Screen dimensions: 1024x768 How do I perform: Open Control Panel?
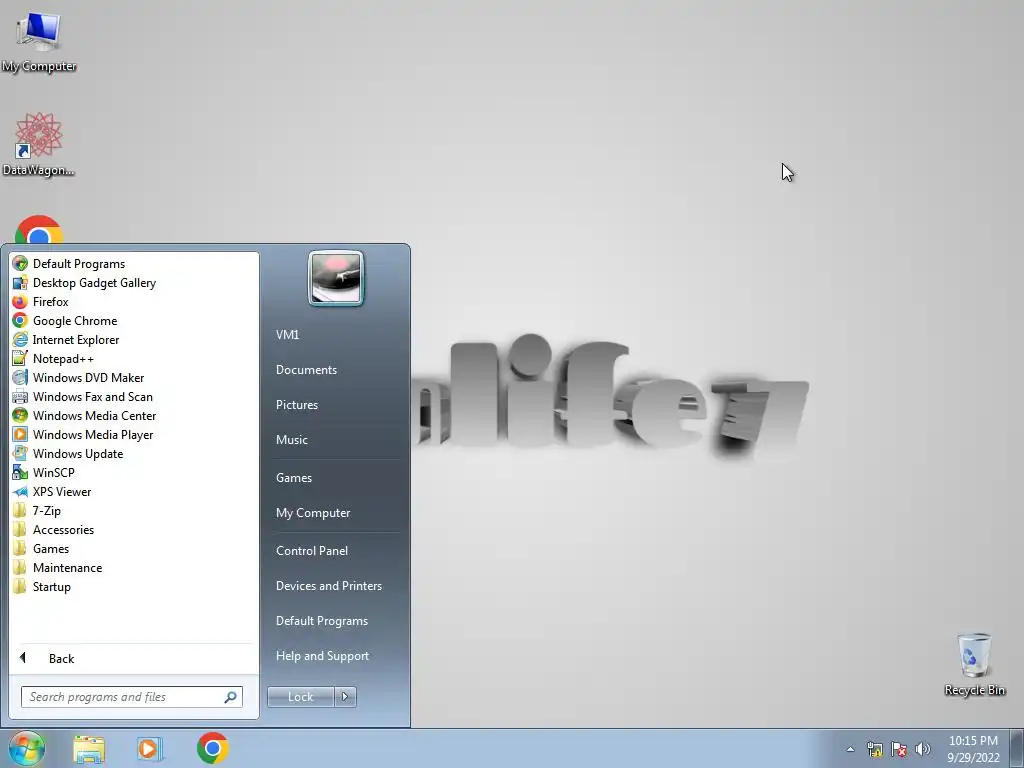312,551
